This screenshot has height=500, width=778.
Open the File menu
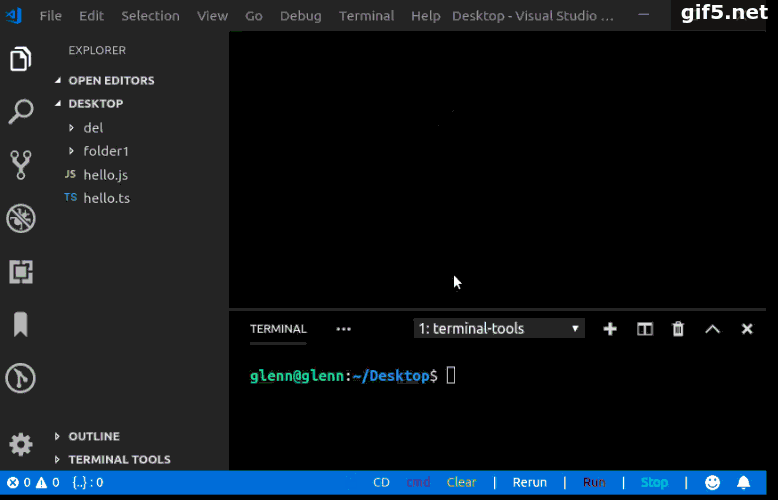click(51, 16)
